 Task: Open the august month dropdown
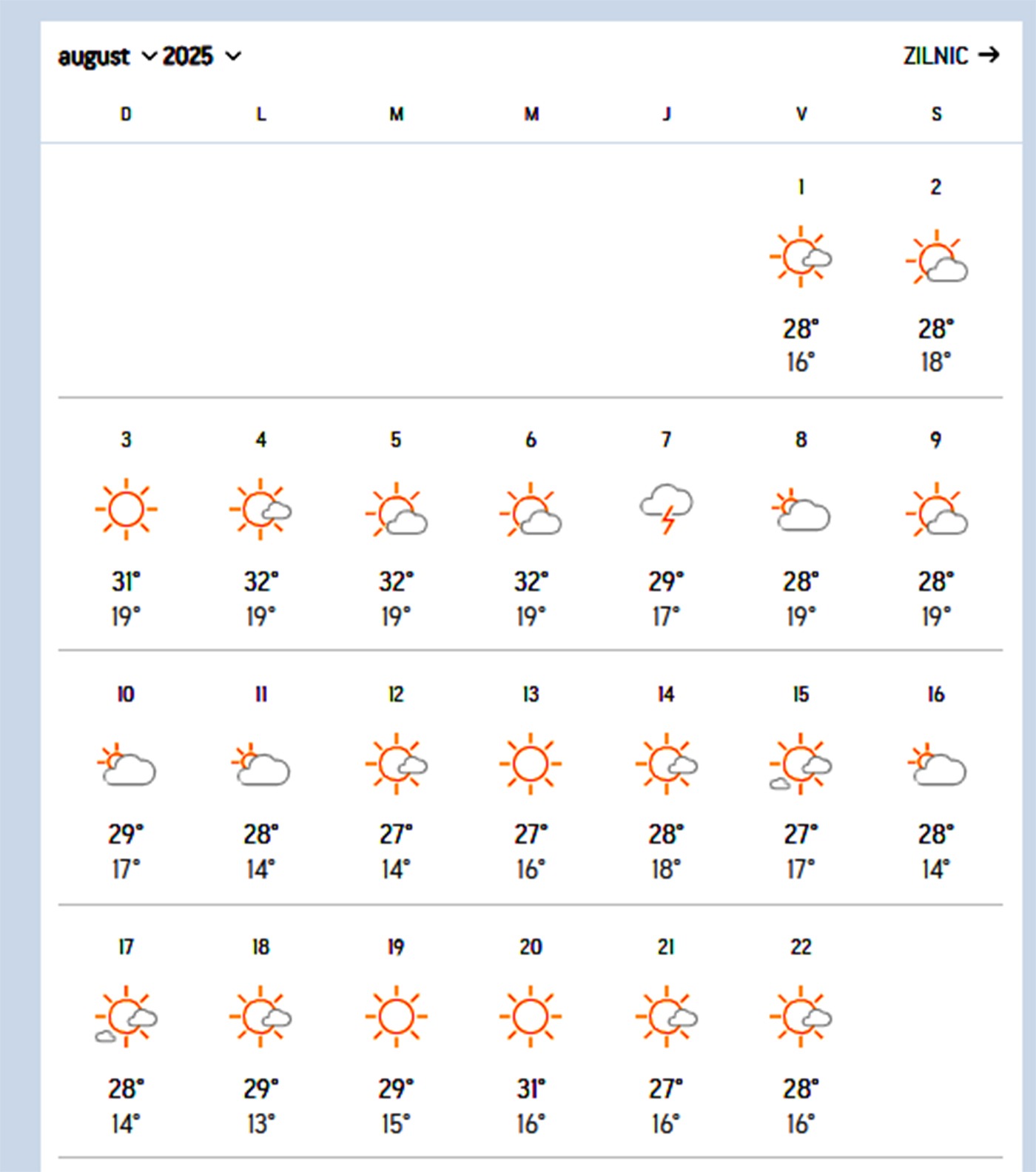[107, 57]
